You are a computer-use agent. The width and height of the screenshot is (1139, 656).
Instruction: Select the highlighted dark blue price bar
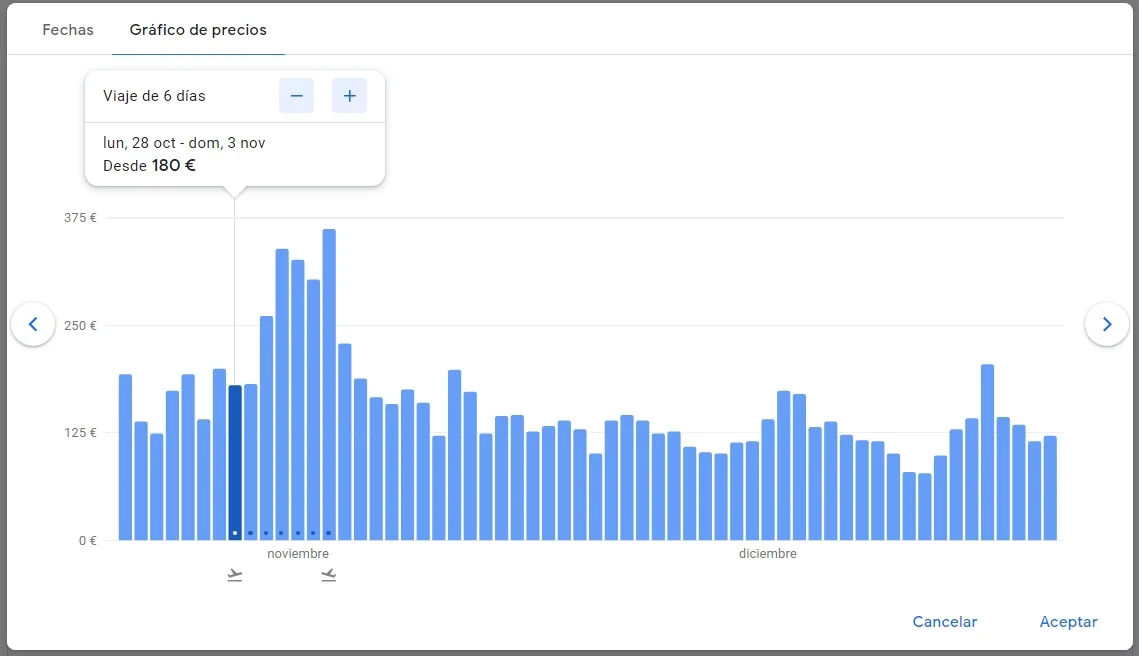pos(235,460)
